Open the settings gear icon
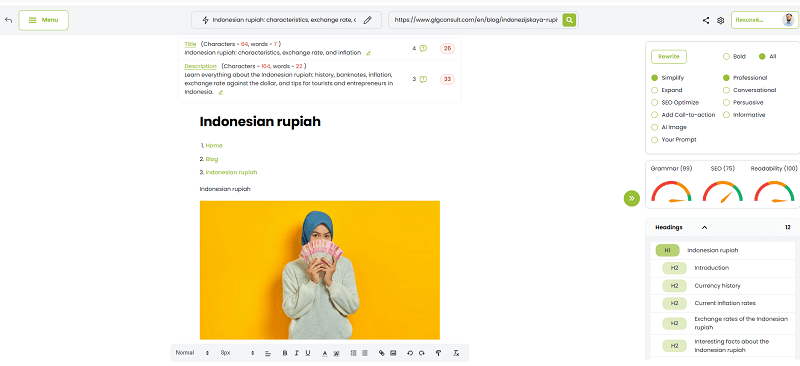 point(720,20)
